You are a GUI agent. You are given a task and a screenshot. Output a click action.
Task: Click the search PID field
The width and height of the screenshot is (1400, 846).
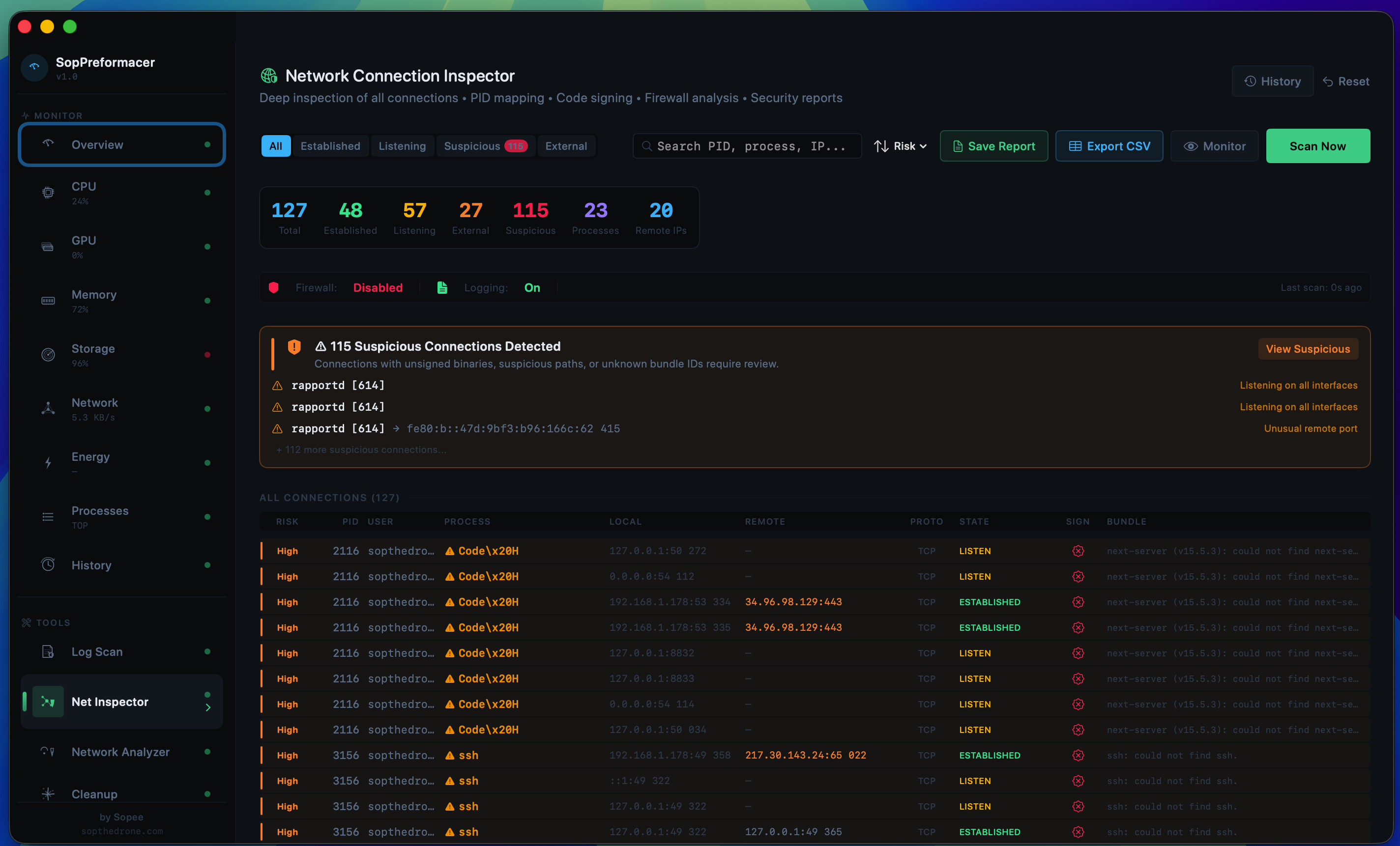click(746, 146)
